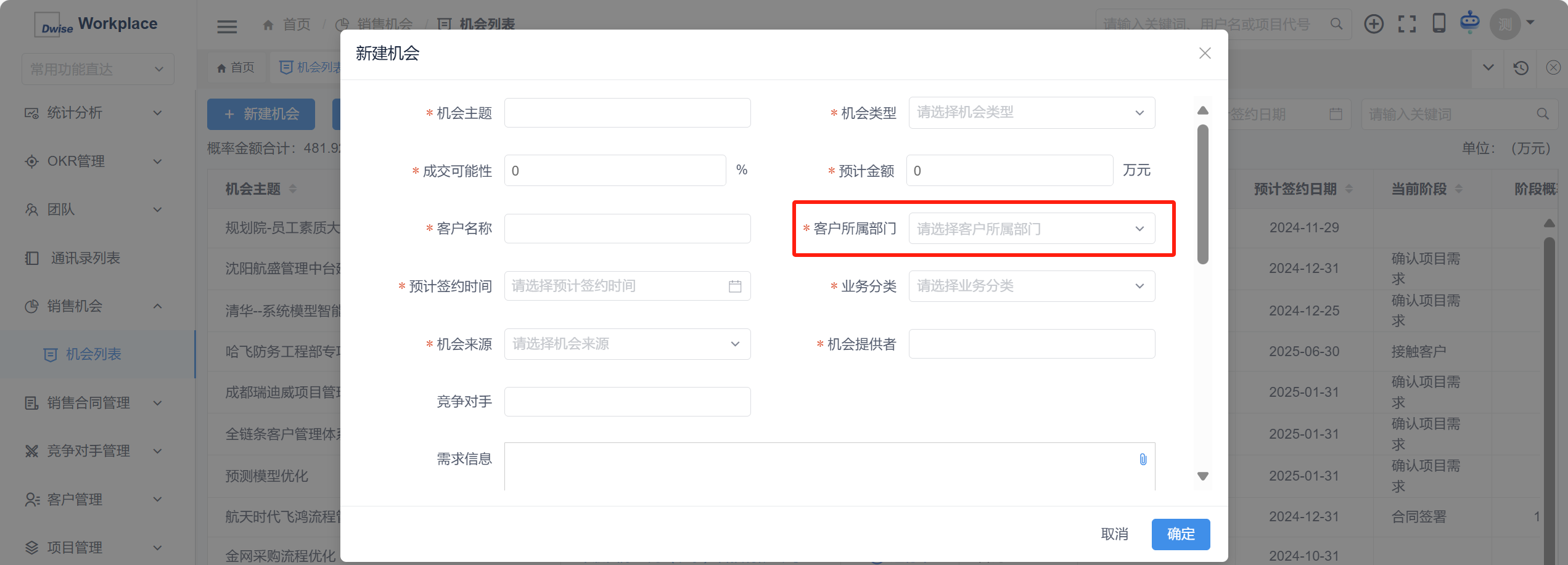This screenshot has height=565, width=1568.
Task: Expand 项目管理 sidebar menu
Action: click(x=97, y=547)
